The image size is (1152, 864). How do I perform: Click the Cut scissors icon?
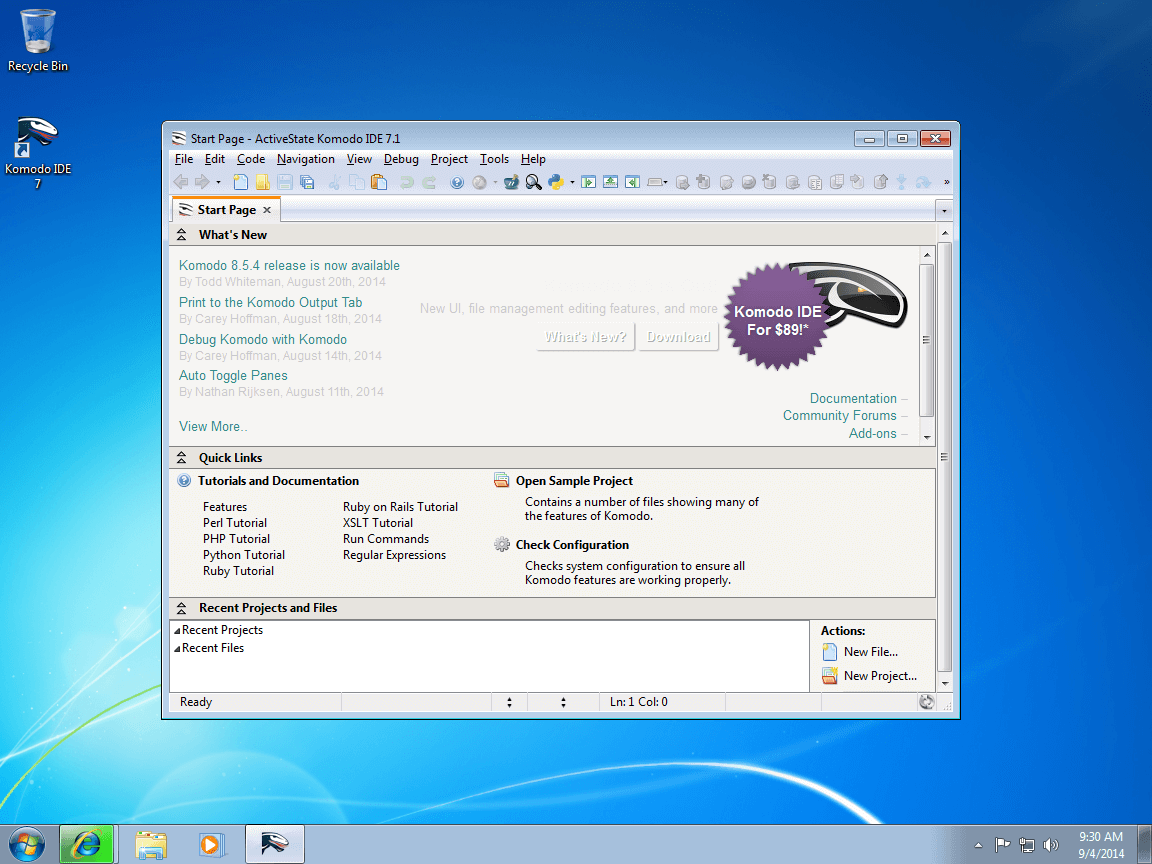[x=334, y=182]
